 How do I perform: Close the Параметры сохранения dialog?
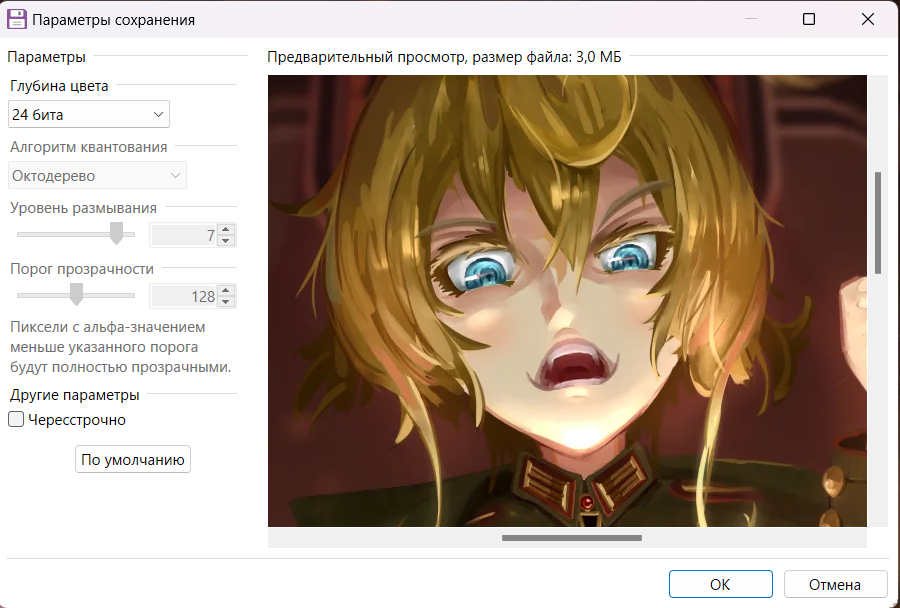[x=868, y=19]
